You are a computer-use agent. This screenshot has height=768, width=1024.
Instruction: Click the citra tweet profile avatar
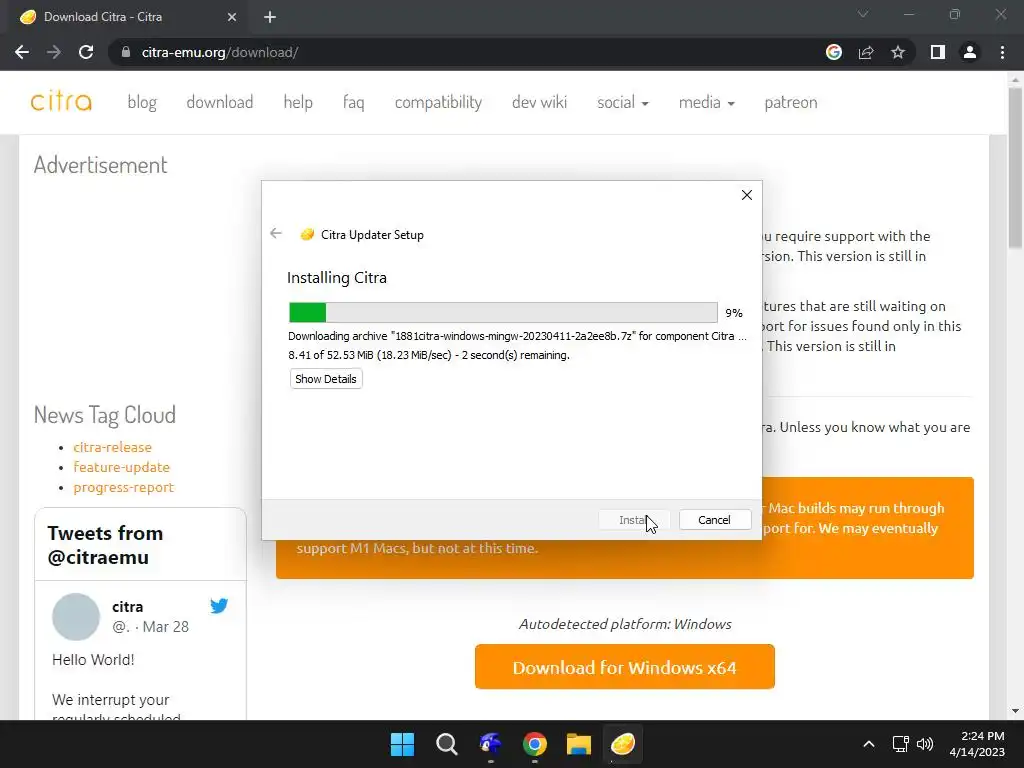point(76,616)
